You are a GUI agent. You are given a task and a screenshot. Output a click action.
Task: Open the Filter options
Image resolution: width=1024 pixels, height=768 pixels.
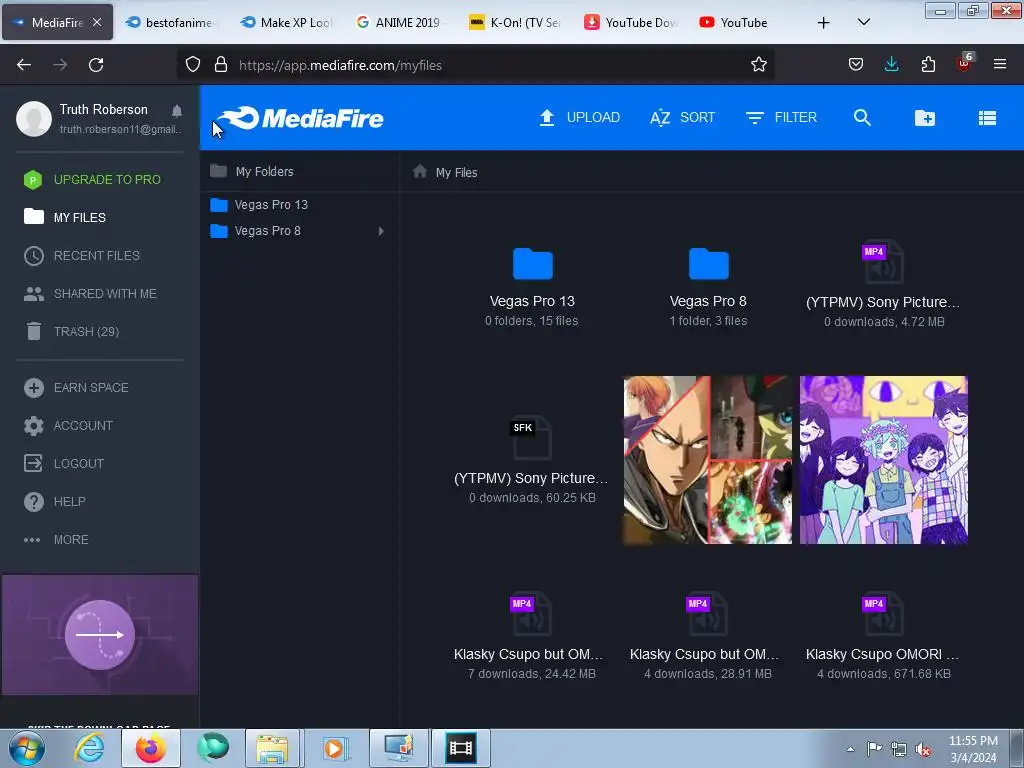tap(781, 118)
